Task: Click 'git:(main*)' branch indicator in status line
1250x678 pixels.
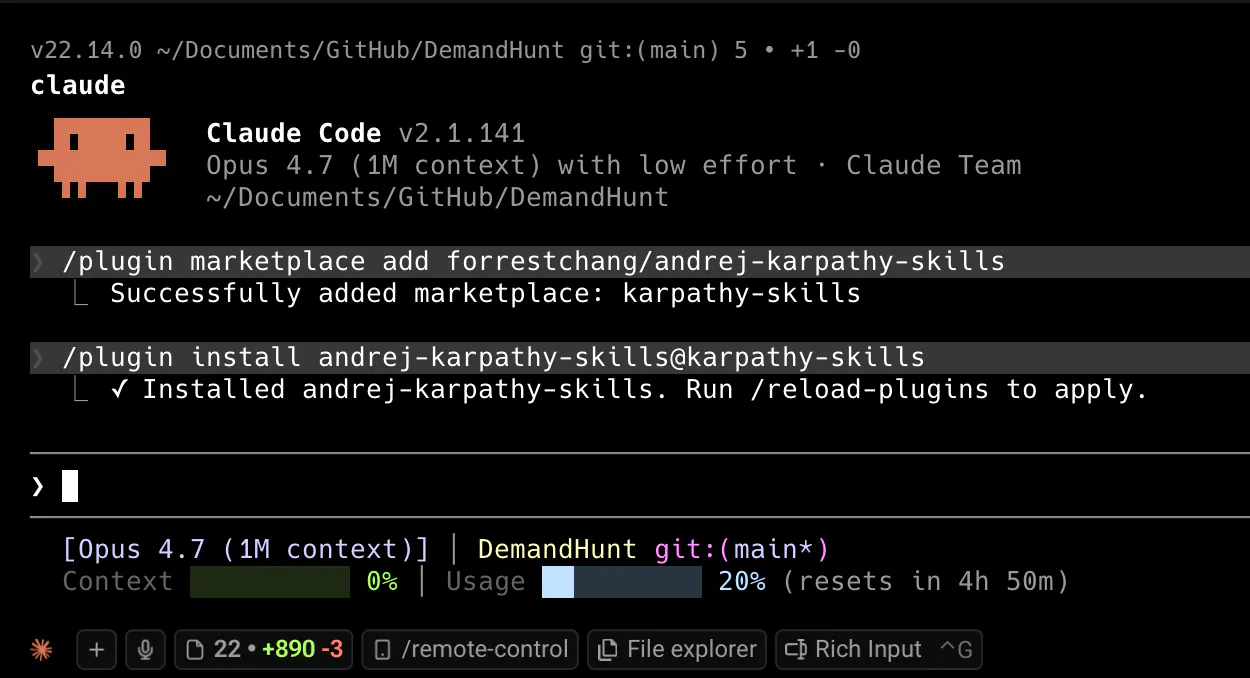Action: tap(742, 549)
